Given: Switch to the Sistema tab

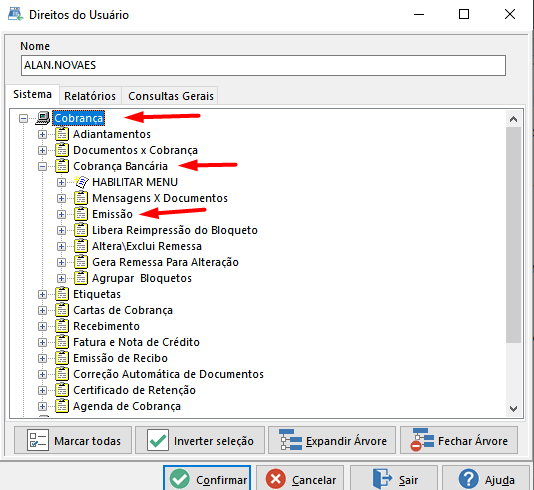Looking at the screenshot, I should tap(32, 94).
